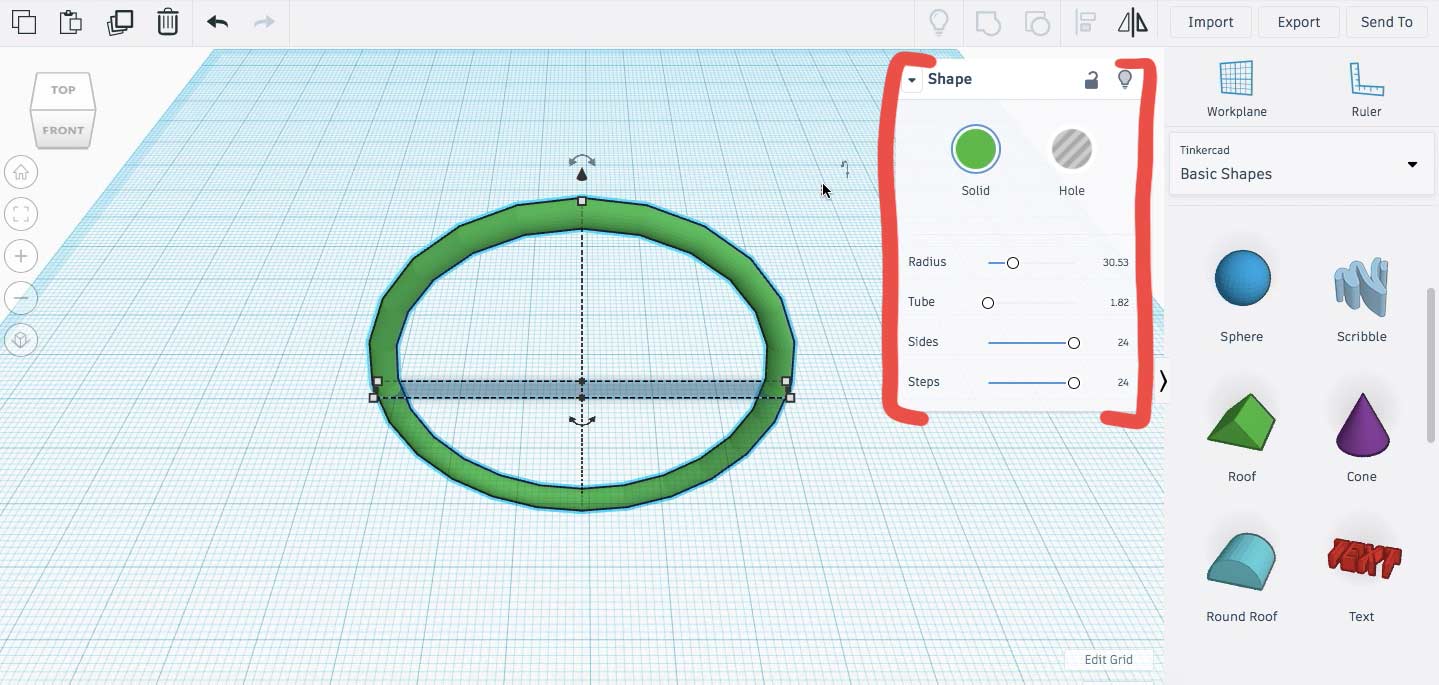Set shape to Hole
This screenshot has width=1439, height=685.
(1071, 150)
